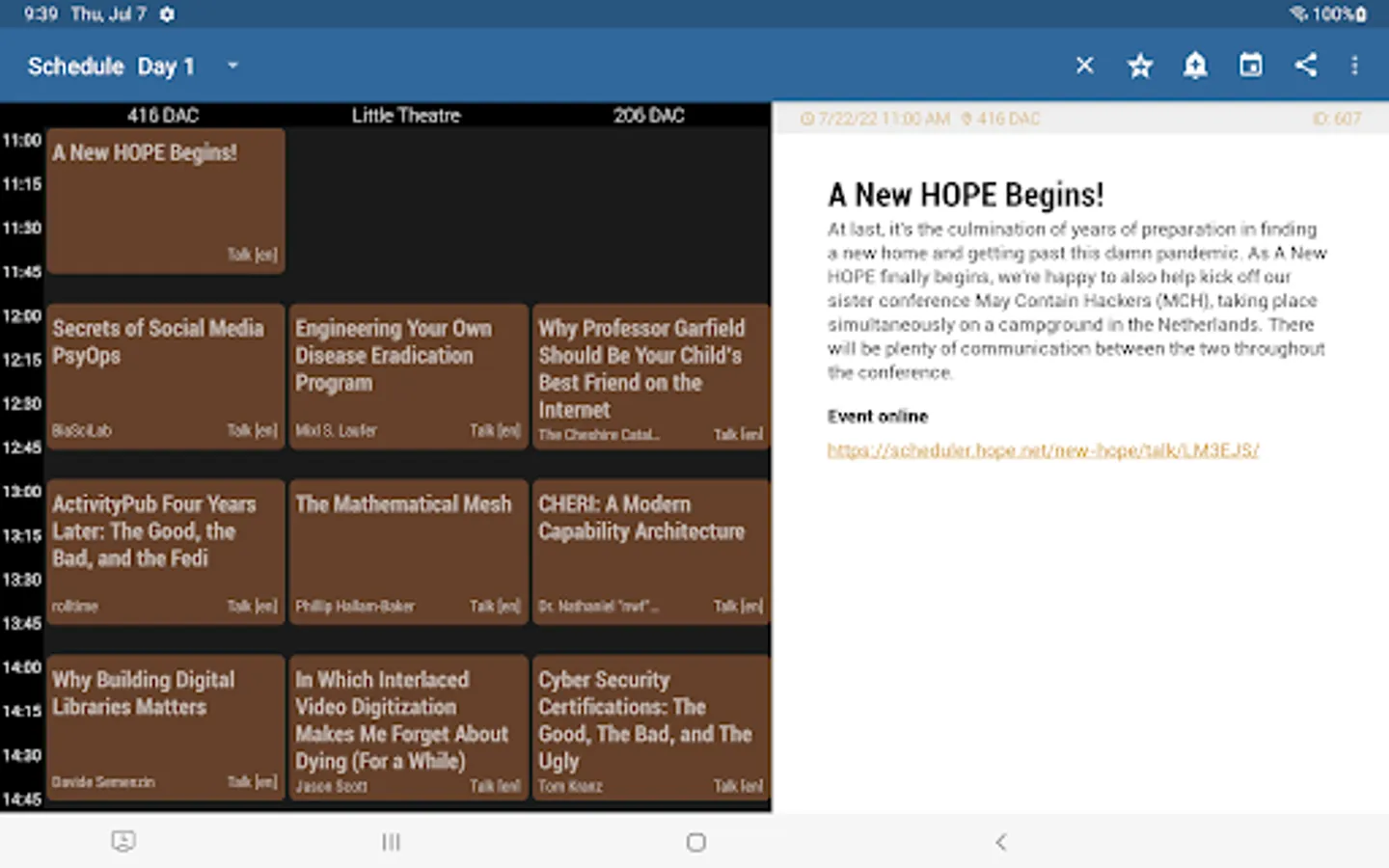This screenshot has height=868, width=1389.
Task: Tap the Wi-Fi icon in status bar
Action: (x=1298, y=14)
